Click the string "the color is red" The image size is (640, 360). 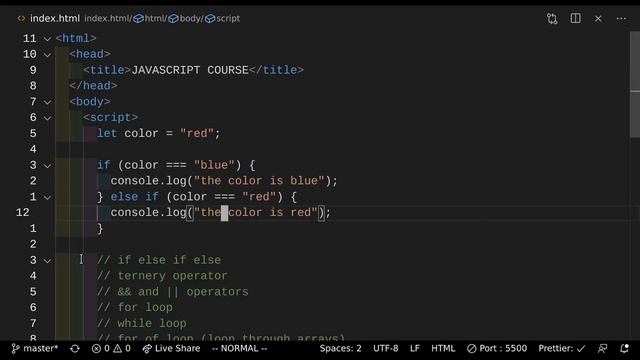coord(256,213)
